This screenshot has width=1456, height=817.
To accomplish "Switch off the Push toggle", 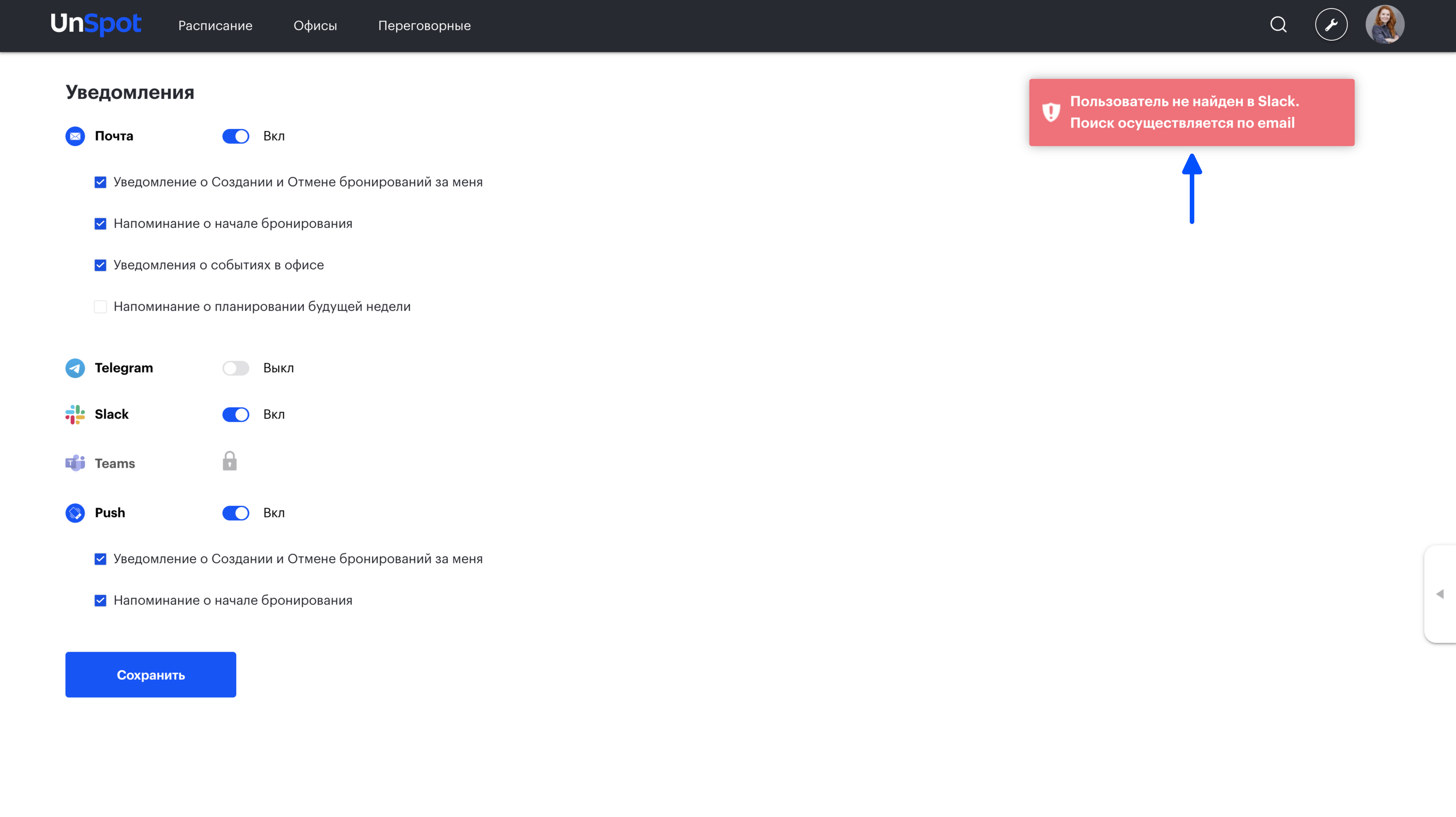I will (236, 513).
